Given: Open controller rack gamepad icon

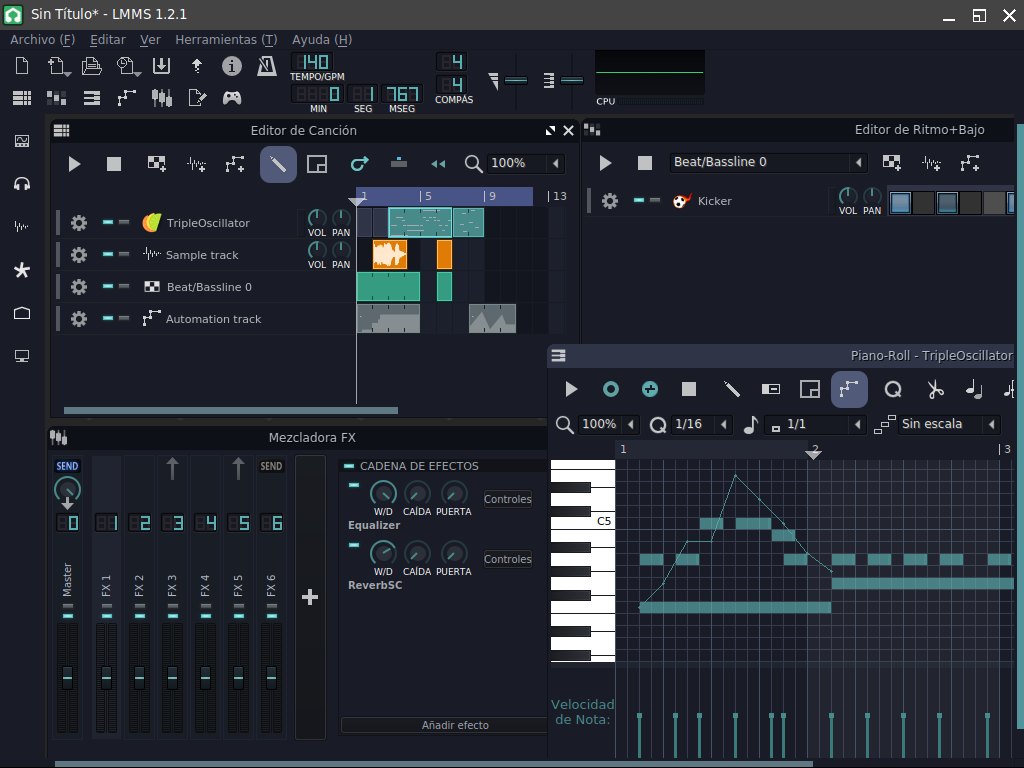Looking at the screenshot, I should 232,98.
